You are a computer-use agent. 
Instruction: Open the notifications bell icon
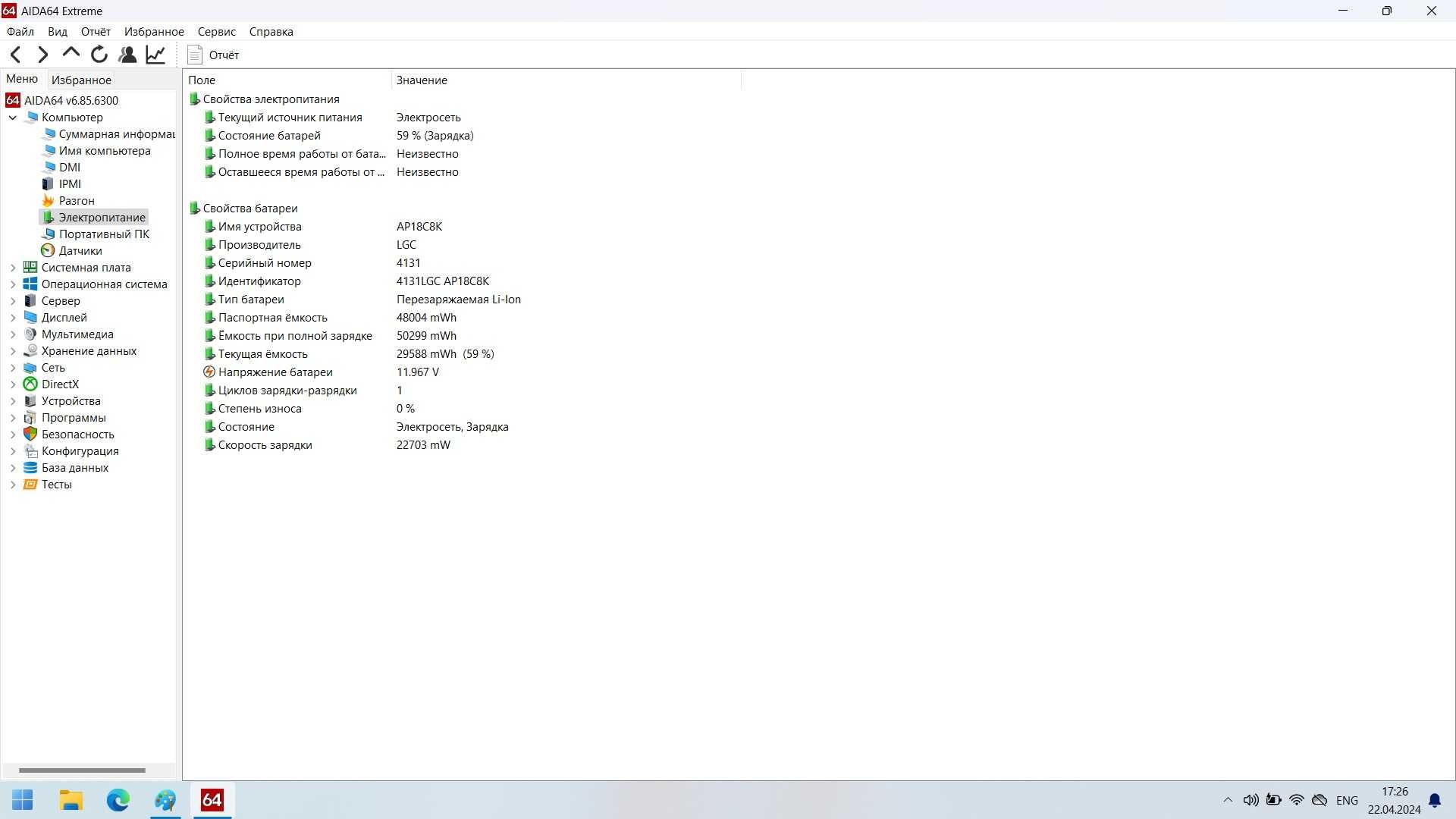(x=1435, y=801)
